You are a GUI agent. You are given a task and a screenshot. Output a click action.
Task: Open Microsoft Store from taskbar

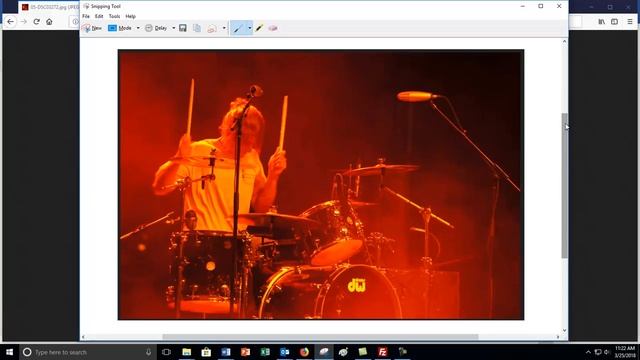click(206, 352)
